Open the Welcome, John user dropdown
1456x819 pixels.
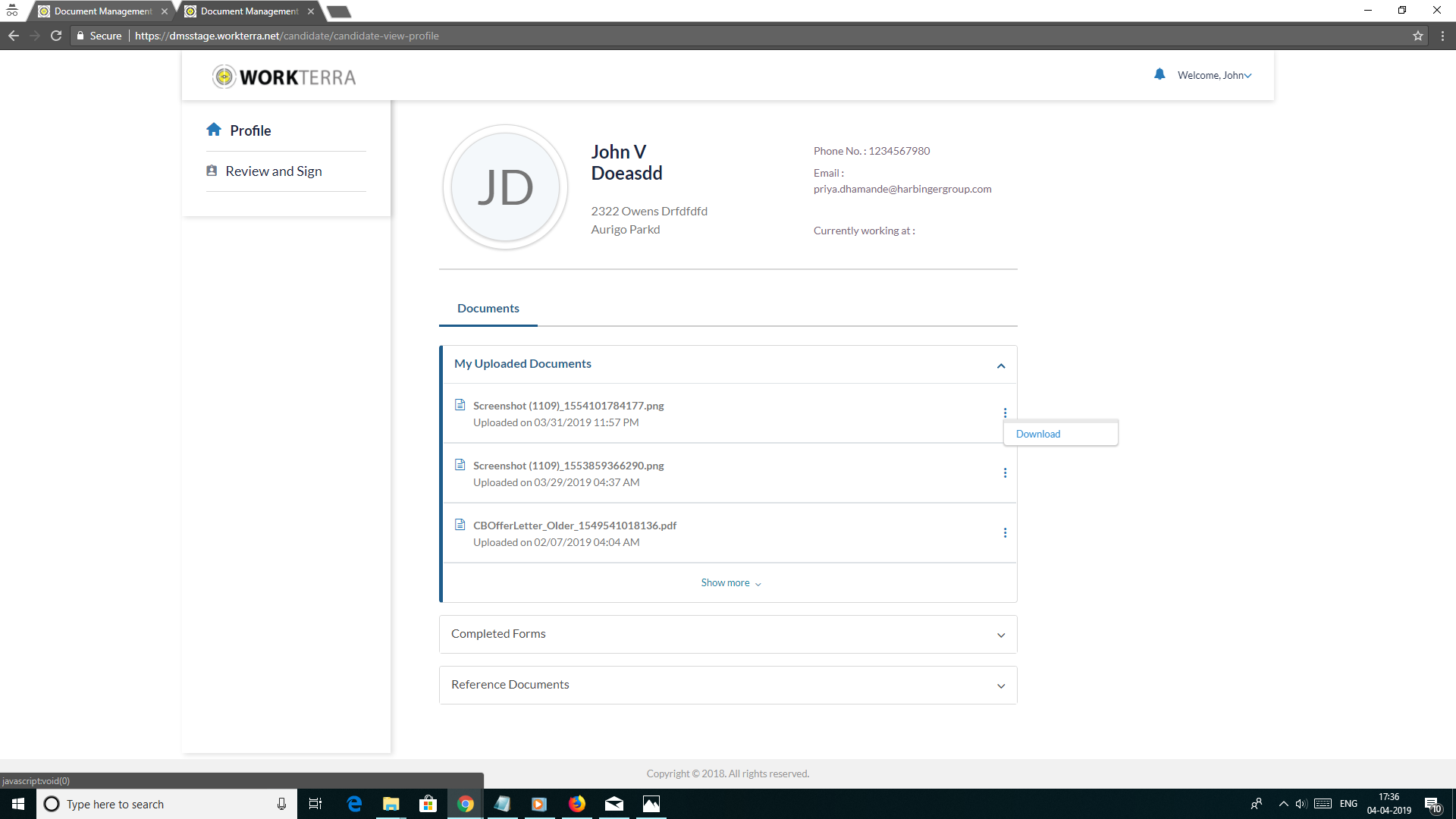pos(1214,75)
